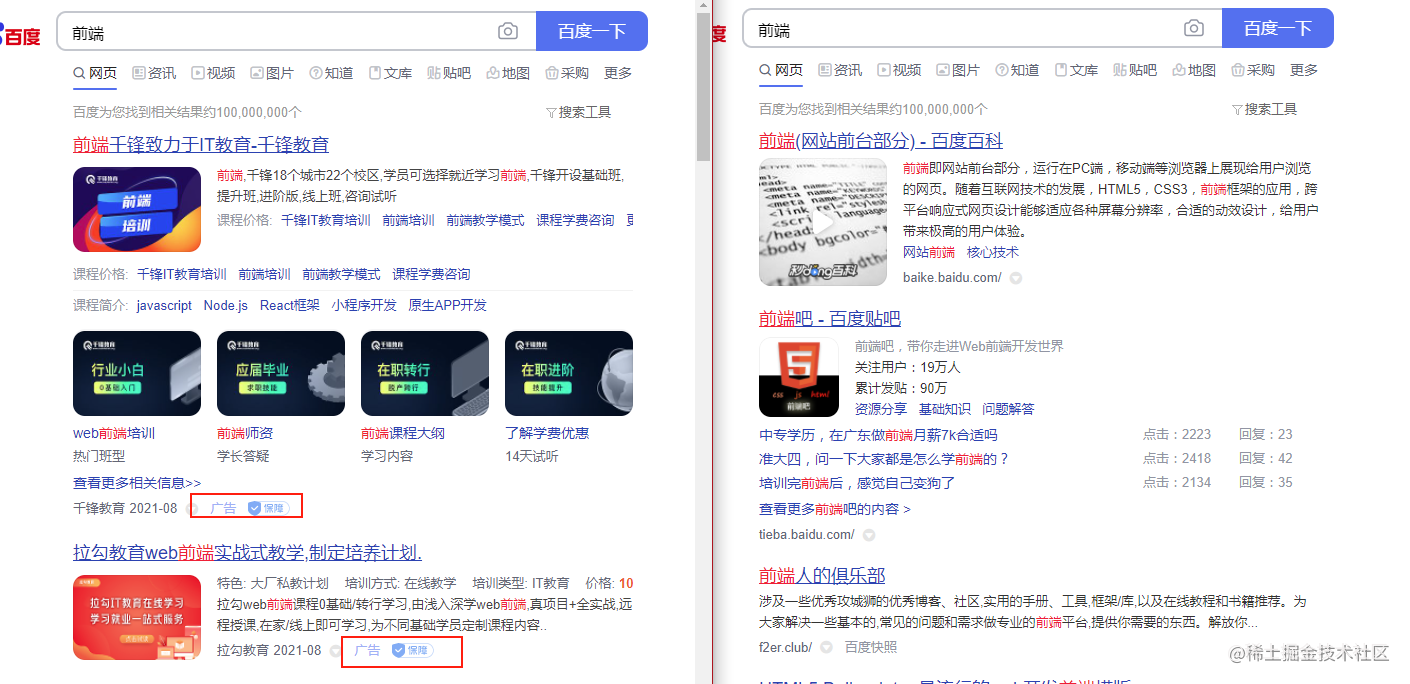Switch to 视频 tab on right page
This screenshot has width=1410, height=684.
(x=899, y=70)
